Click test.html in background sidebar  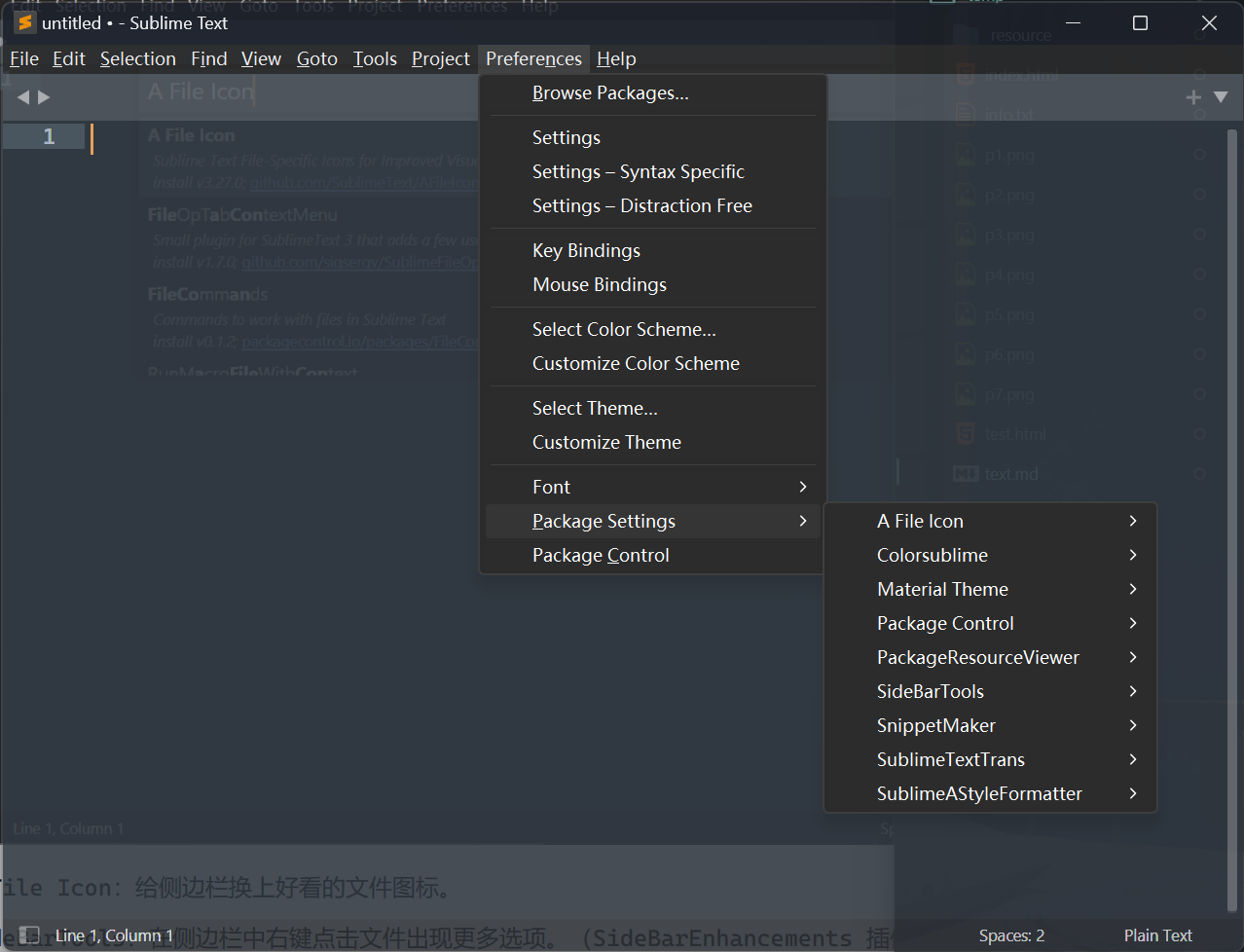[x=1015, y=434]
